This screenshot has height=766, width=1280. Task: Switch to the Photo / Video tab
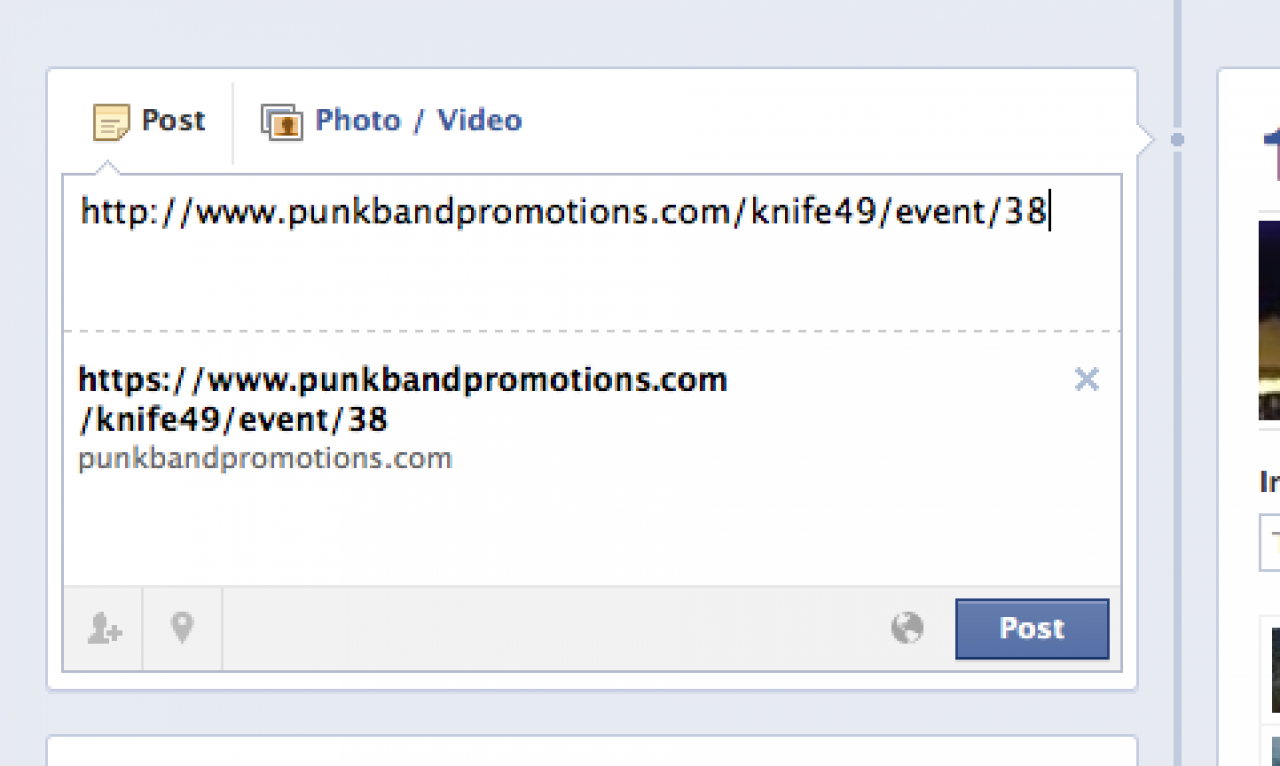(418, 121)
